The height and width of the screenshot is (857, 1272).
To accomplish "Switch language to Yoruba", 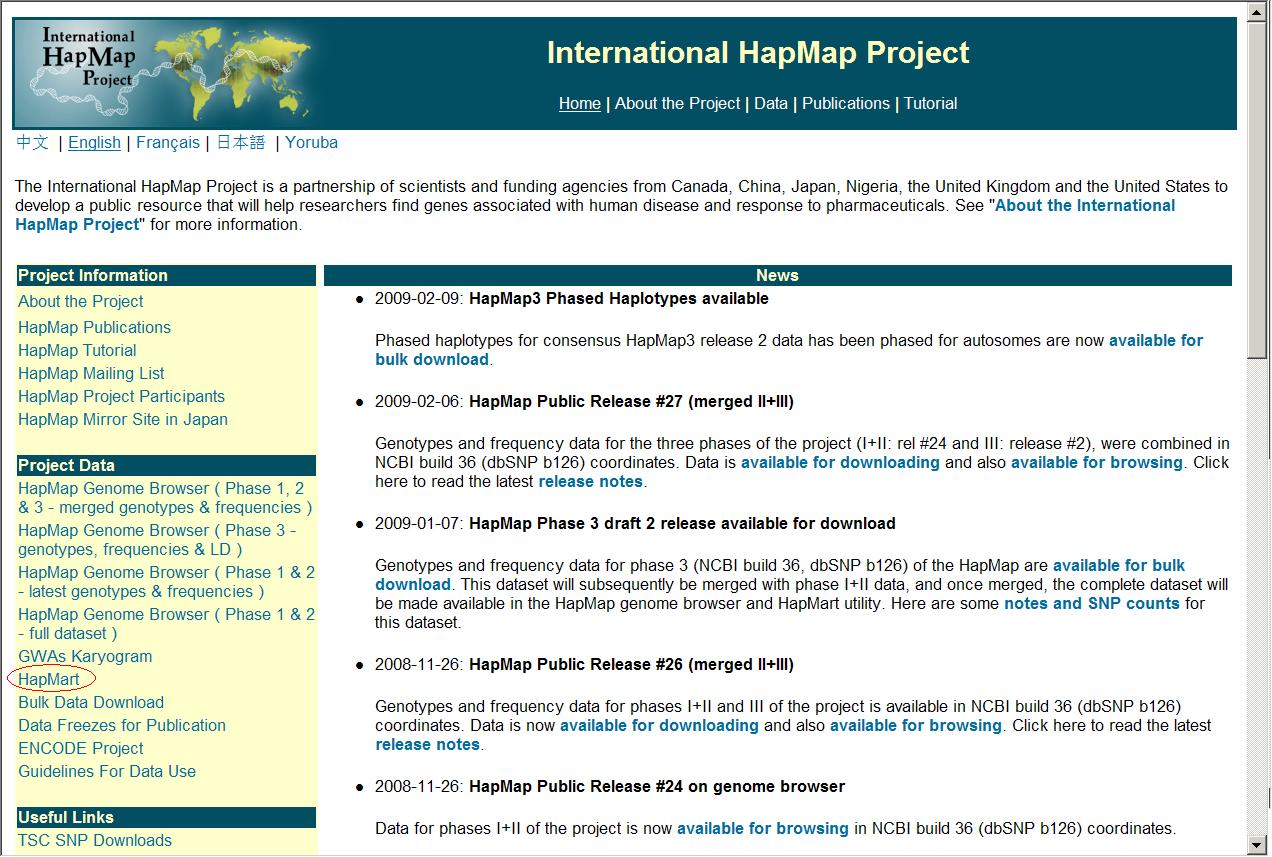I will click(311, 143).
